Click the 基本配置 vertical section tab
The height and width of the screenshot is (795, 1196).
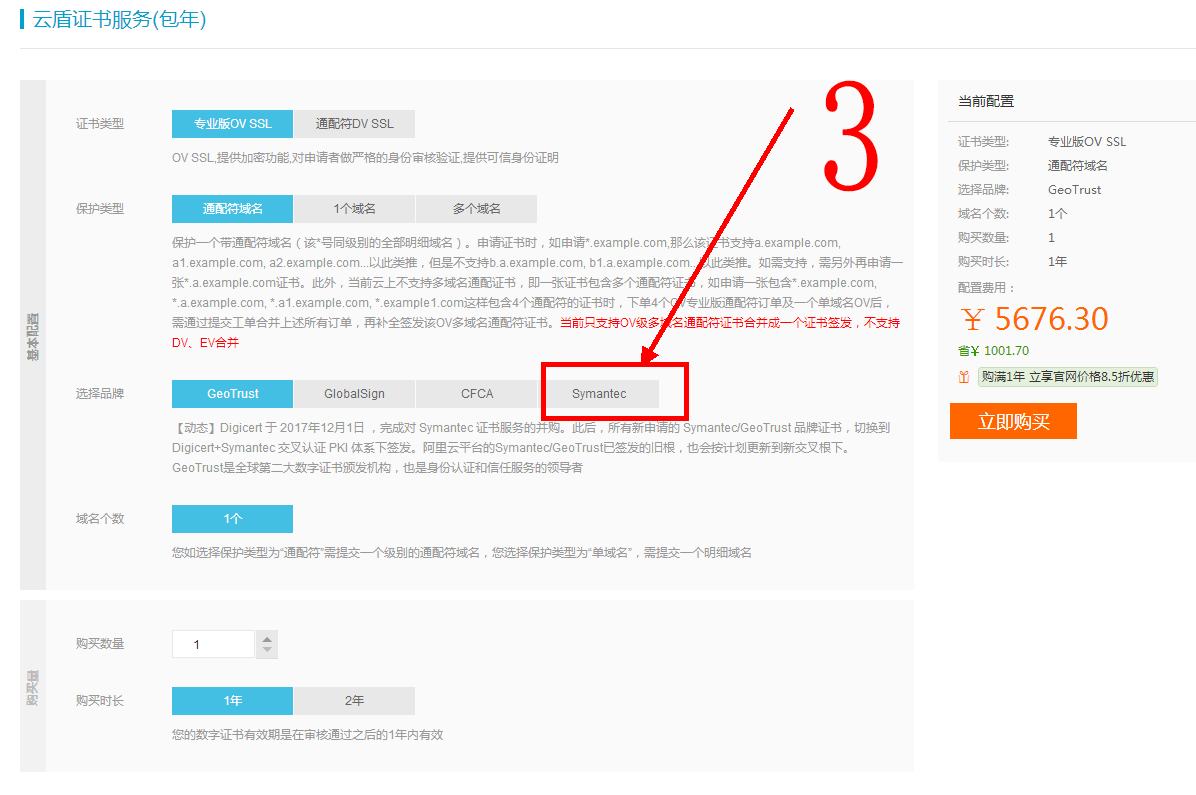point(33,335)
